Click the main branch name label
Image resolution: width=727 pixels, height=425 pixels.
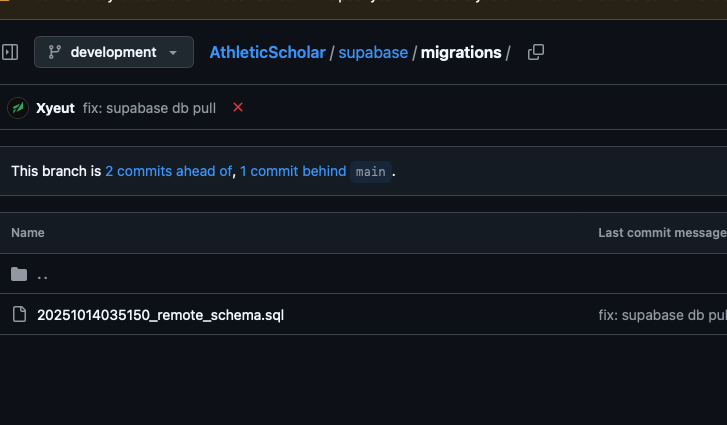[371, 171]
